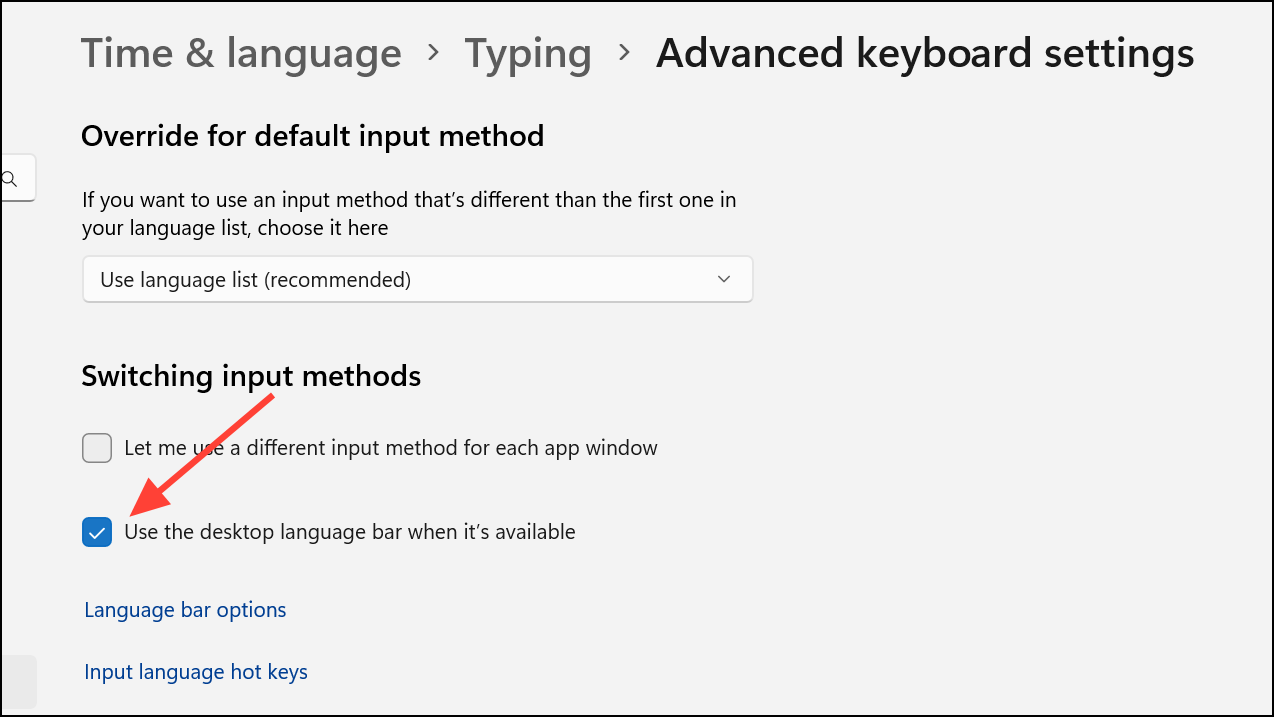The width and height of the screenshot is (1274, 717).
Task: Enable different input method per app window
Action: 97,448
